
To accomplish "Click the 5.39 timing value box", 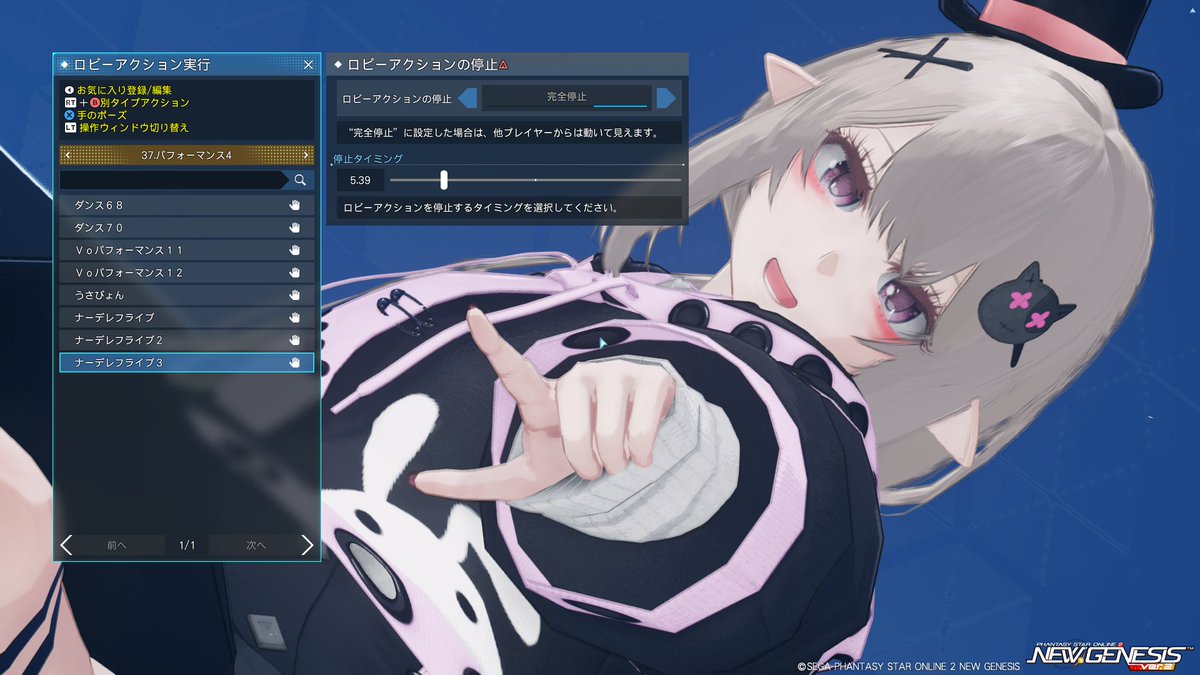I will point(360,180).
